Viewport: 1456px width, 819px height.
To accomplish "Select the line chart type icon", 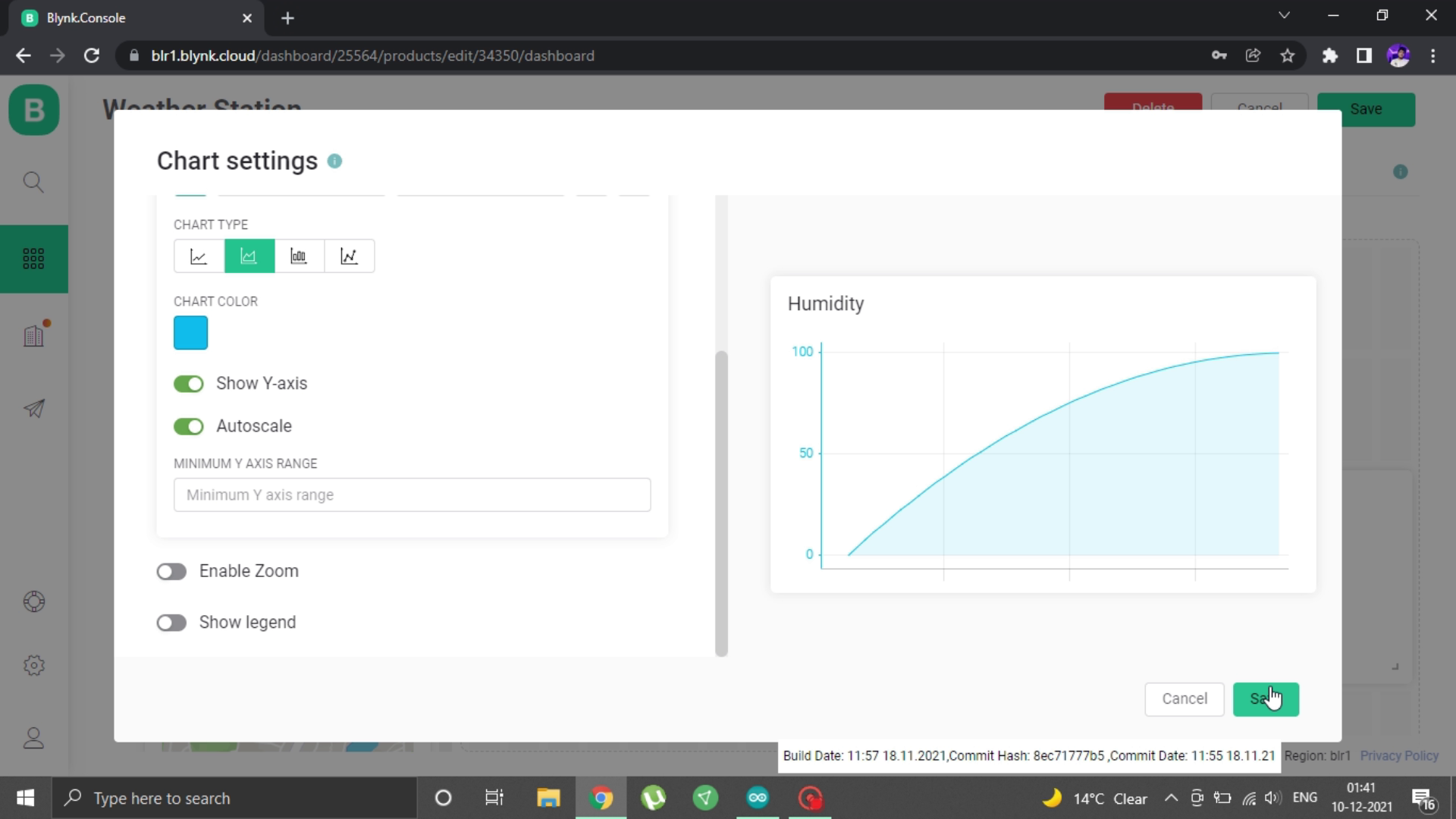I will coord(199,256).
